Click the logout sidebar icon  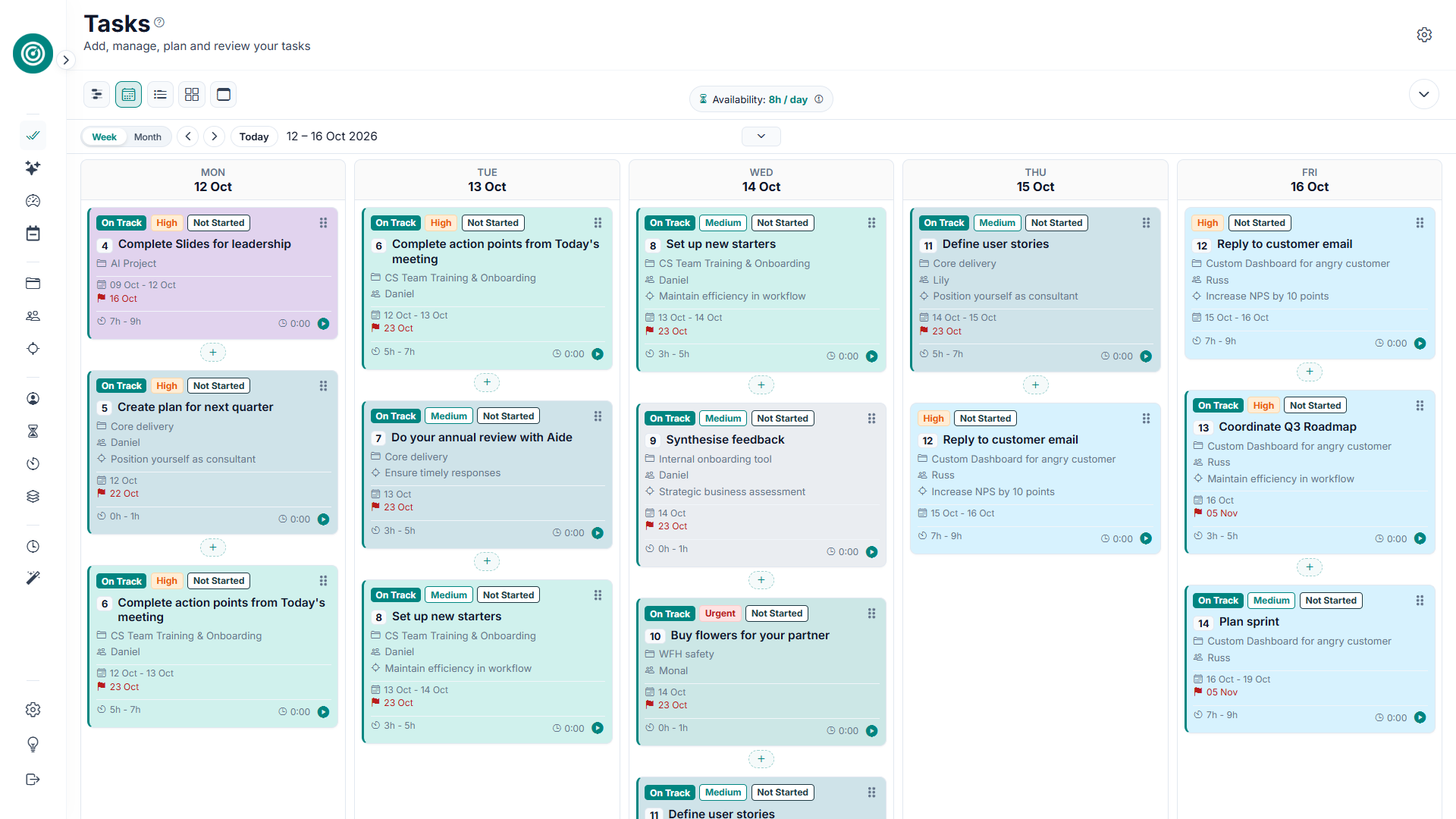pos(33,780)
